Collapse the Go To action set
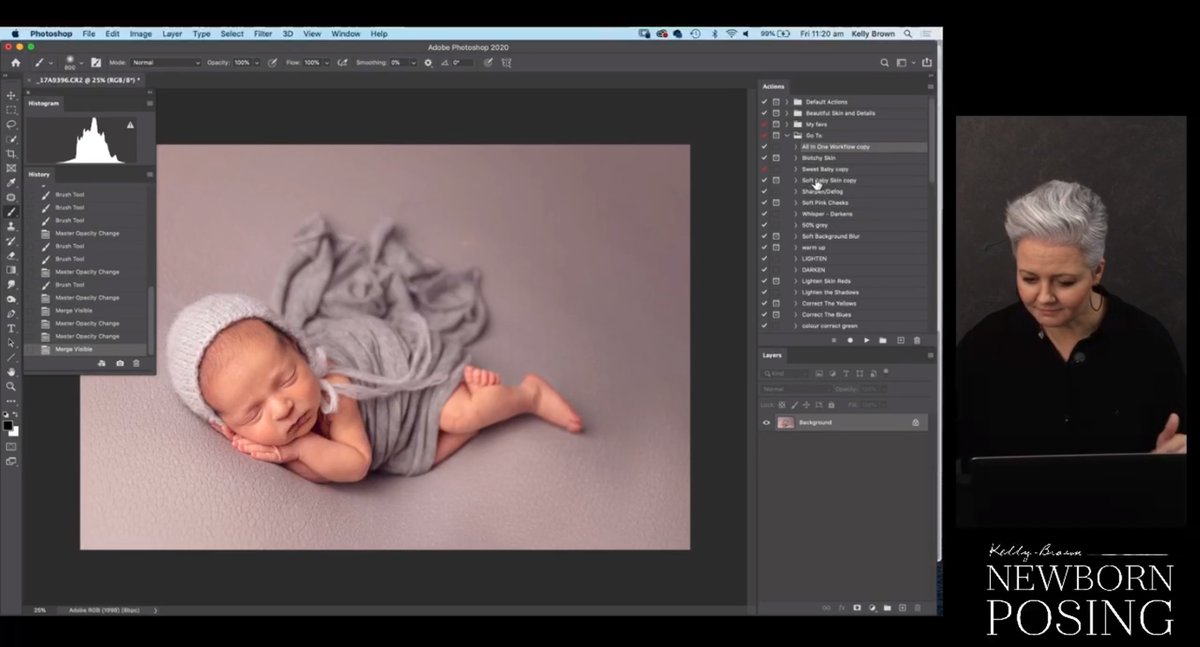Viewport: 1200px width, 647px height. (786, 136)
